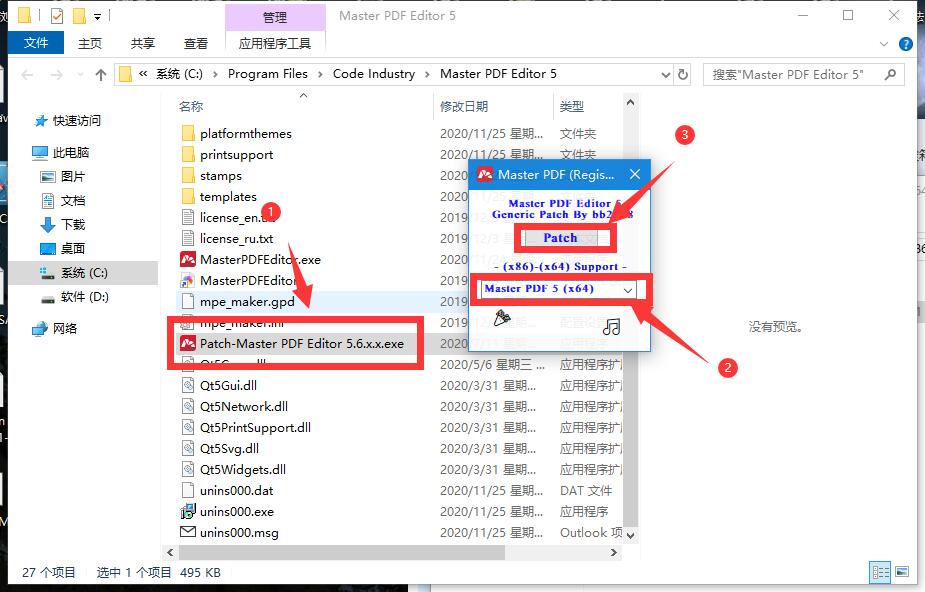Click the brush icon in patcher dialog
Image resolution: width=925 pixels, height=592 pixels.
tap(501, 317)
